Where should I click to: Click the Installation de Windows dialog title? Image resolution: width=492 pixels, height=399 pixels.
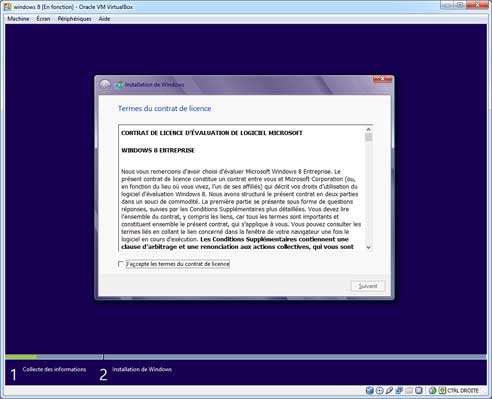[154, 85]
